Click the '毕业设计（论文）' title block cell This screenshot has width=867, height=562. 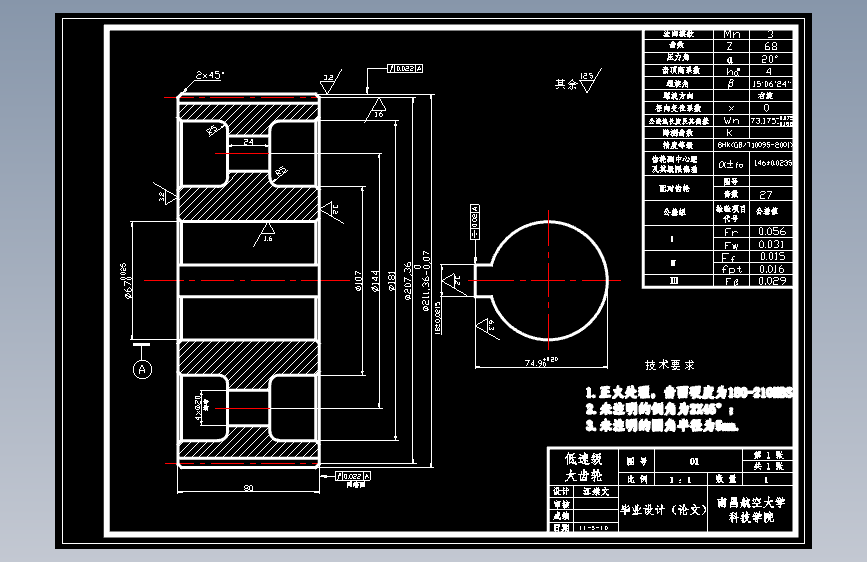pyautogui.click(x=664, y=509)
